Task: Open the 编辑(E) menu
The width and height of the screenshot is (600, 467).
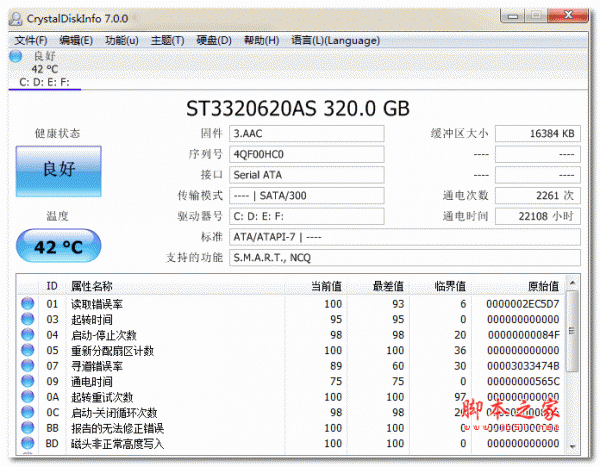Action: click(76, 40)
